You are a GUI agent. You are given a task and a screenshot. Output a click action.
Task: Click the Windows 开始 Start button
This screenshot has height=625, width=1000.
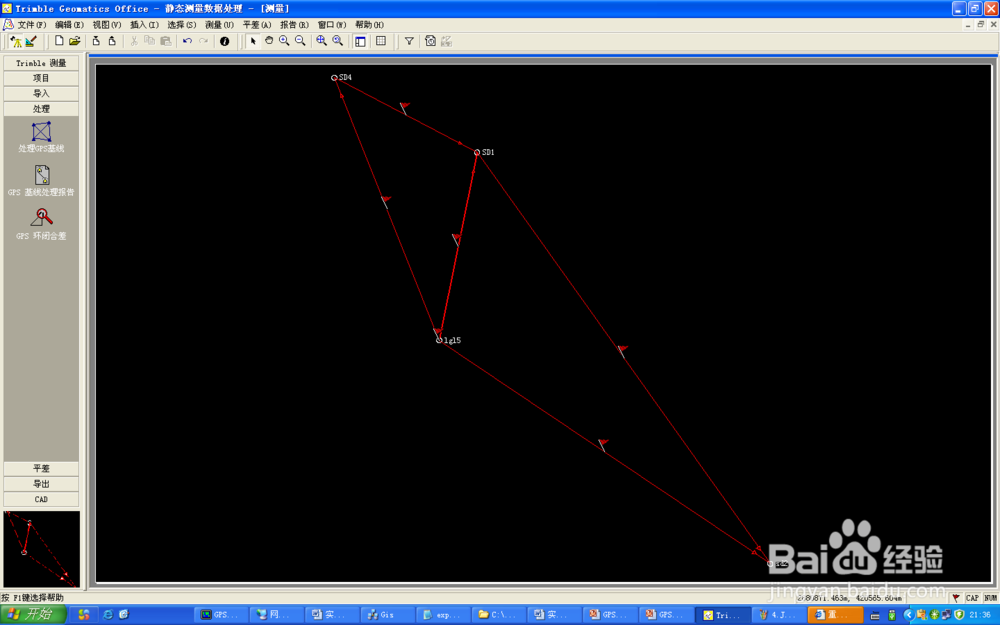tap(33, 614)
